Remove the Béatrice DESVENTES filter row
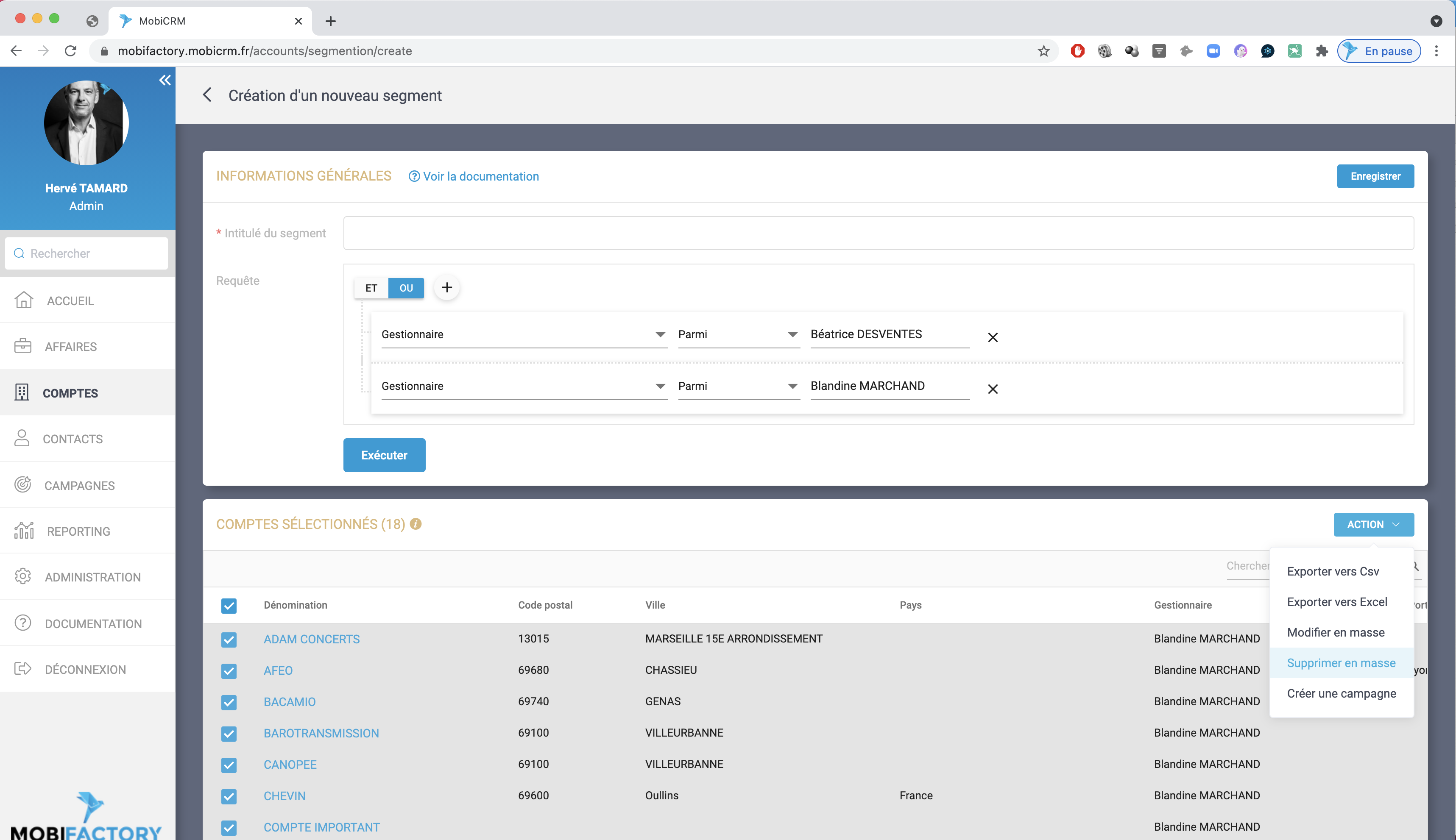 click(992, 337)
